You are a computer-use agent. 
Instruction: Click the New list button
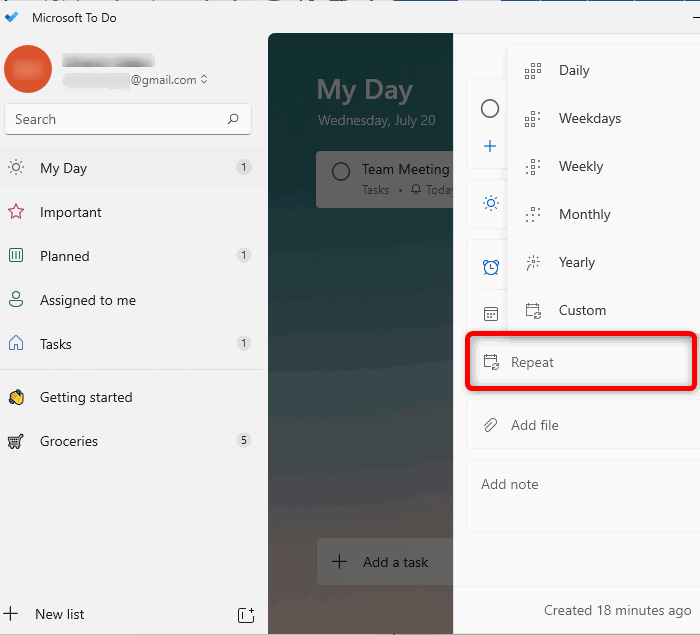click(x=59, y=614)
